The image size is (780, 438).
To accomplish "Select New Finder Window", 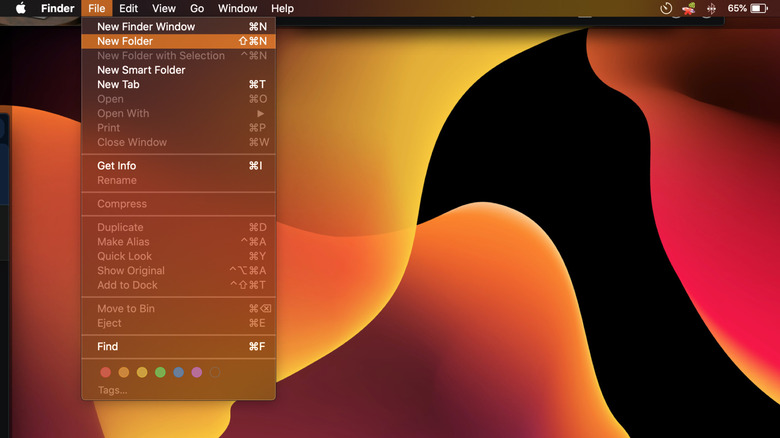I will coord(146,26).
